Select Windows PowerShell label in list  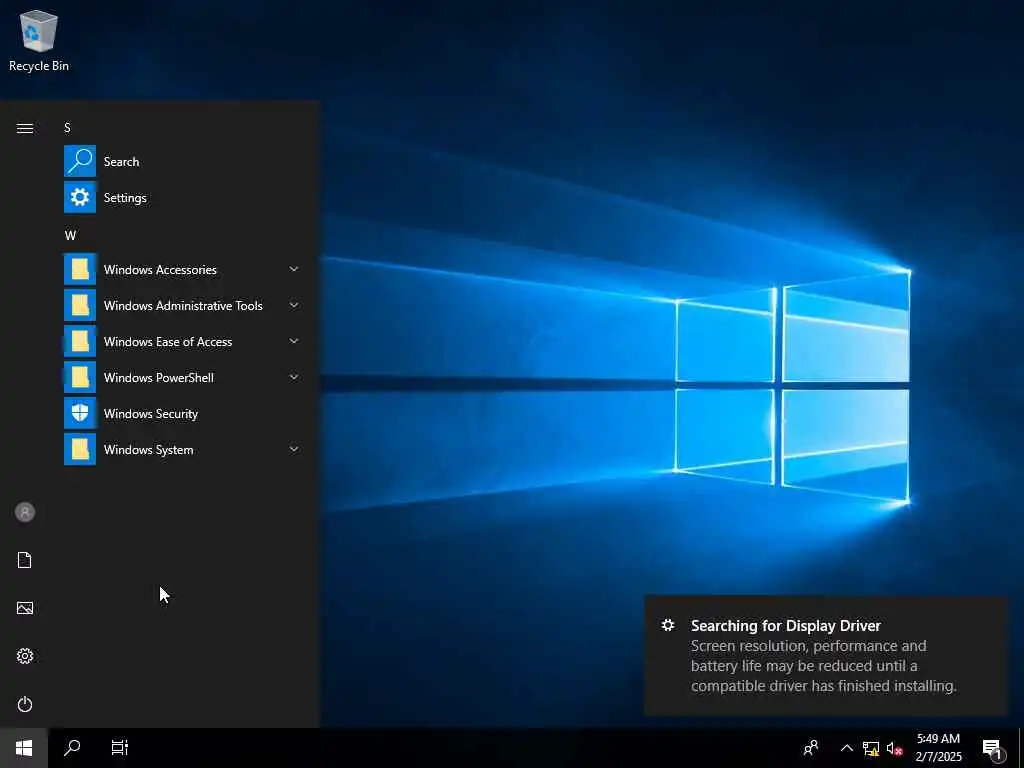click(159, 377)
